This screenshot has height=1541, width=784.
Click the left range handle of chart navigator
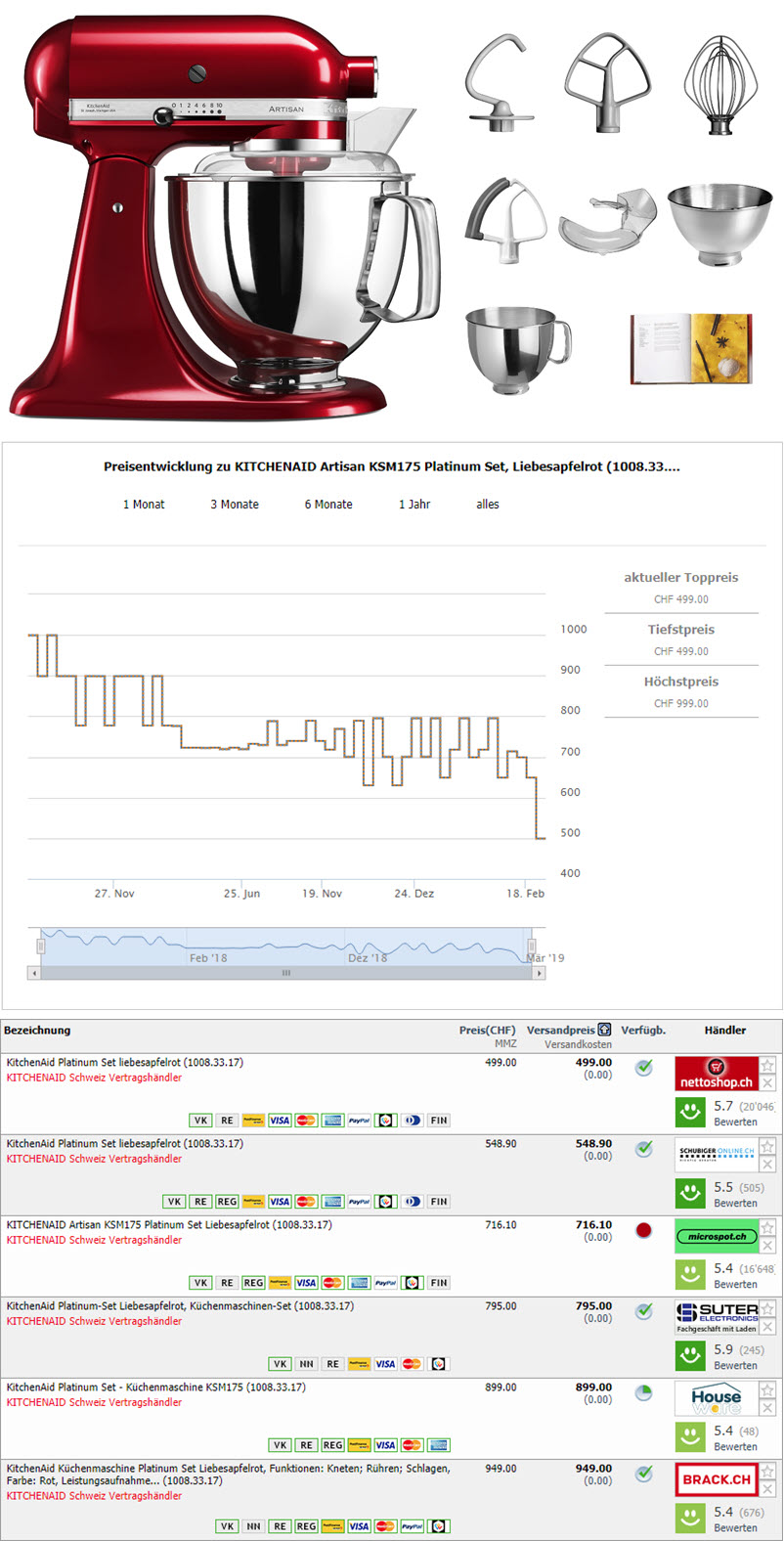(41, 946)
